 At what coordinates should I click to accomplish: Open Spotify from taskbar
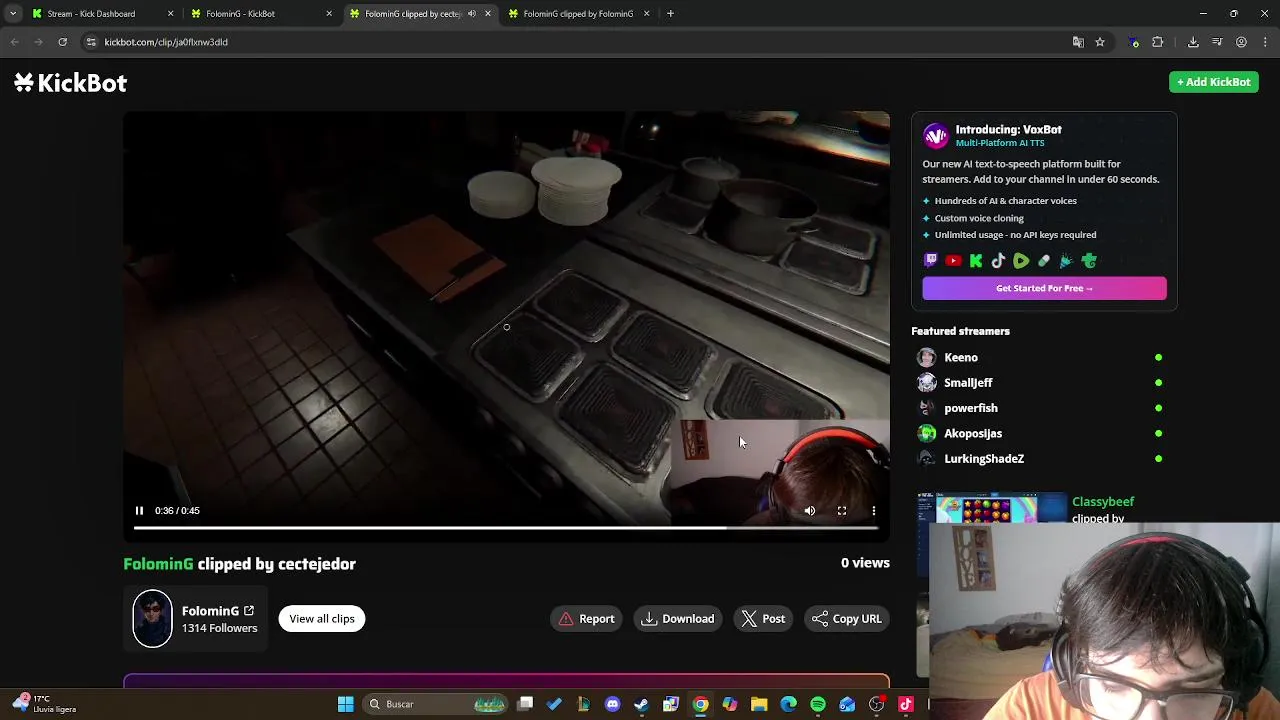[818, 704]
